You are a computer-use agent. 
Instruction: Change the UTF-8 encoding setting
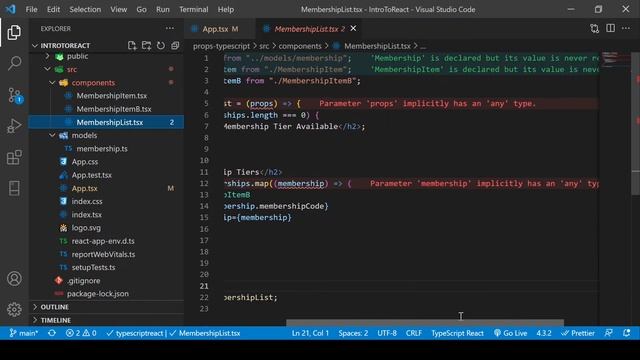[x=387, y=333]
